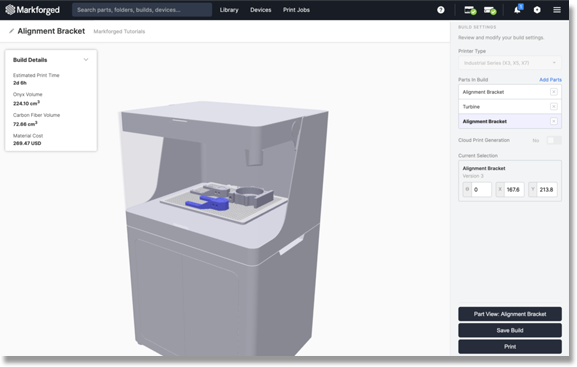
Task: Click the X position field showing 167.6
Action: [x=514, y=190]
